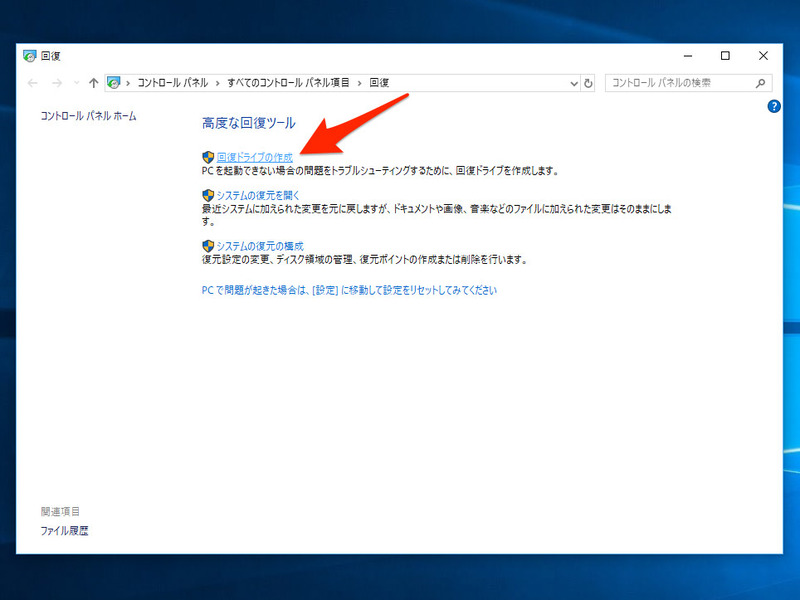Image resolution: width=800 pixels, height=600 pixels.
Task: Expand the chevron after コントロール パネル breadcrumb
Action: click(x=217, y=83)
